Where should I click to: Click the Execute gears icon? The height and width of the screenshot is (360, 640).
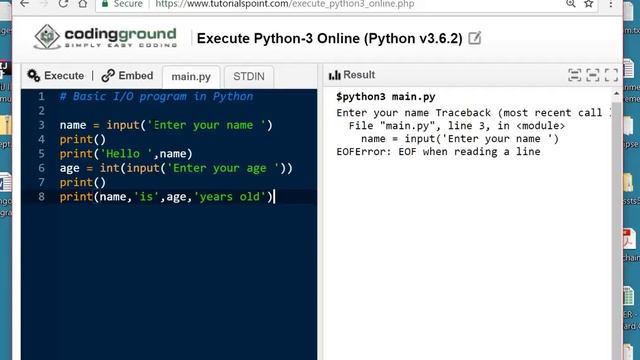click(33, 76)
